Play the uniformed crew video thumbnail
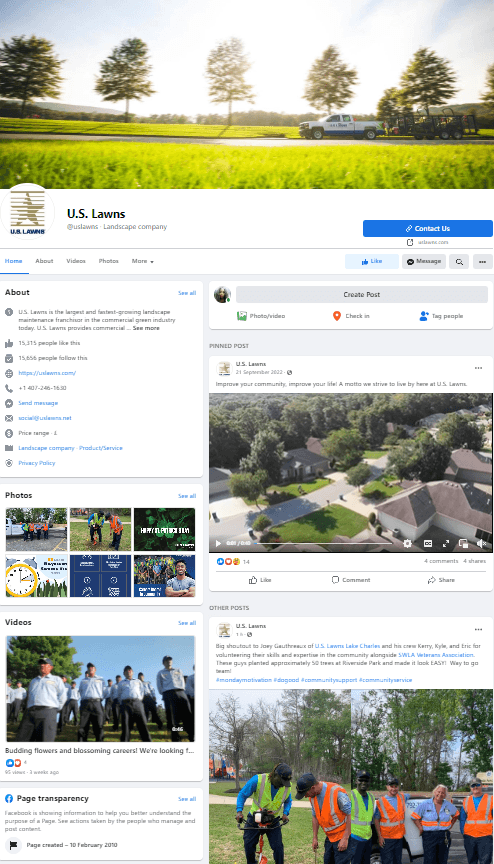Screen dimensions: 494x864 pyautogui.click(x=100, y=689)
